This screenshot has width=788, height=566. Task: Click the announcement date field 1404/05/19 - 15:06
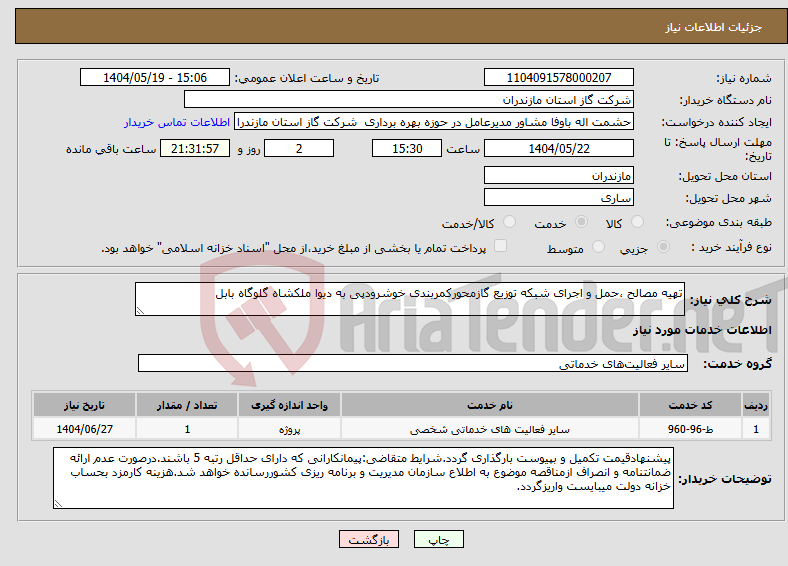click(155, 77)
